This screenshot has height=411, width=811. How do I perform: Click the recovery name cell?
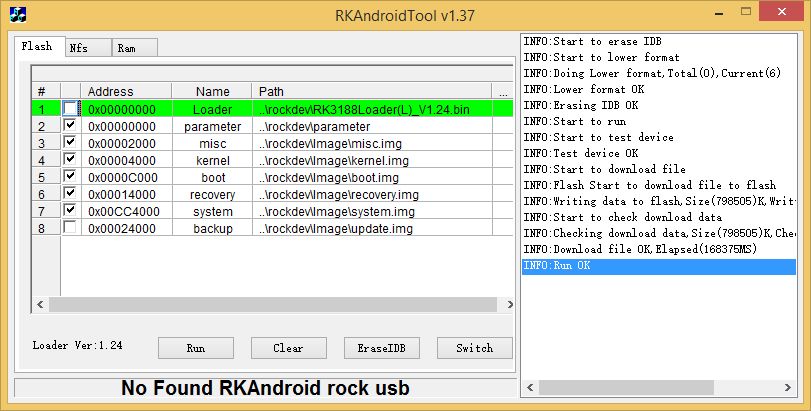(212, 194)
